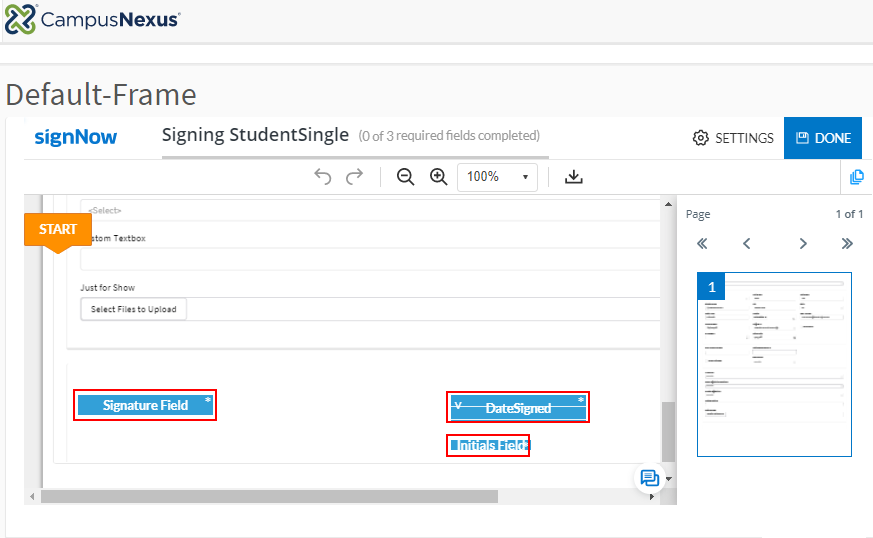
Task: Click the undo arrow icon
Action: pos(322,177)
